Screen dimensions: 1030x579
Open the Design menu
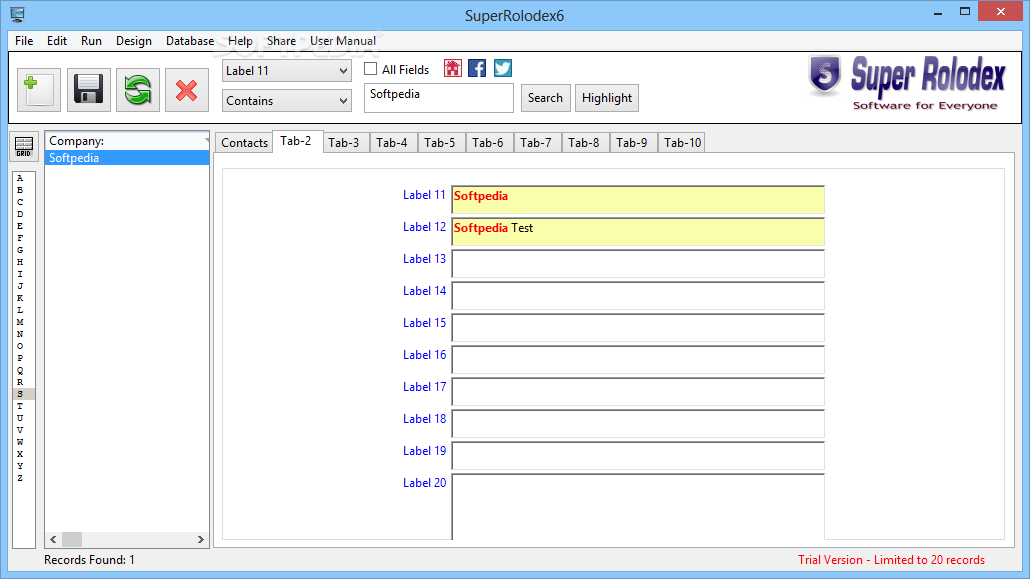click(x=133, y=41)
